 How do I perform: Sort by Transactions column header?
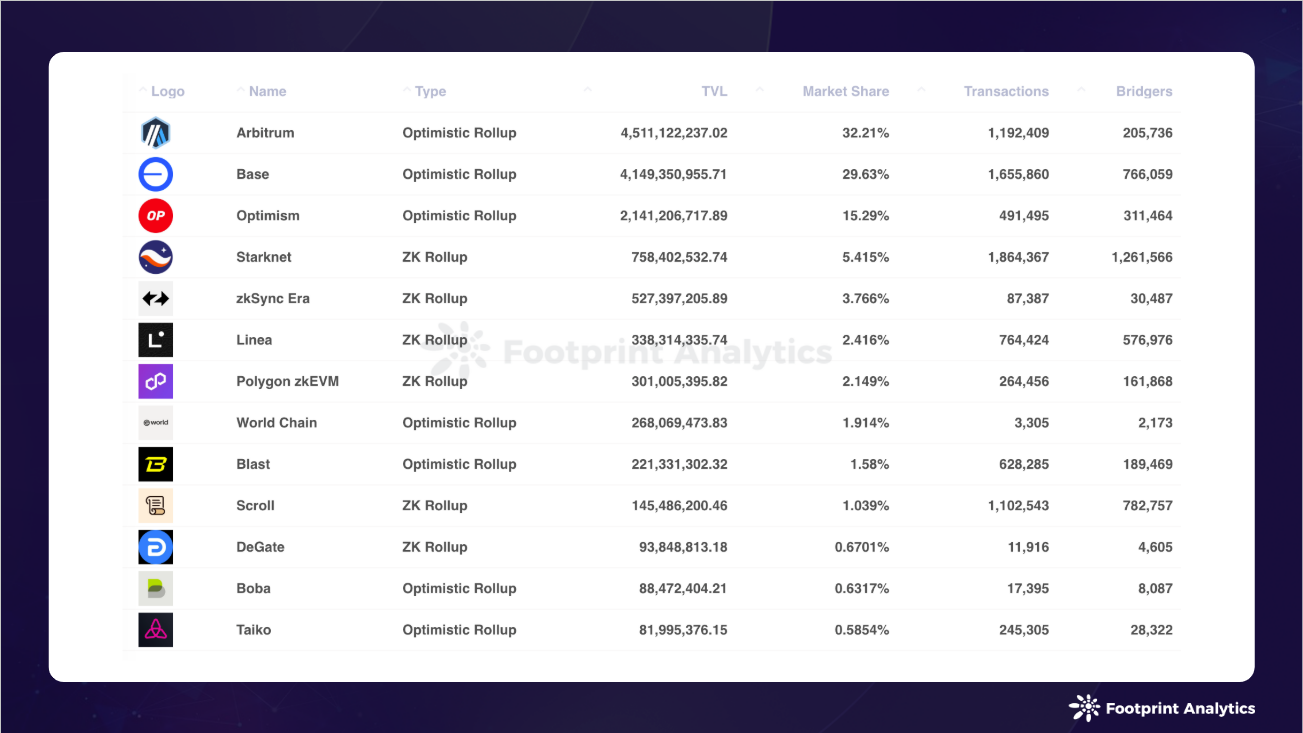(x=1005, y=91)
